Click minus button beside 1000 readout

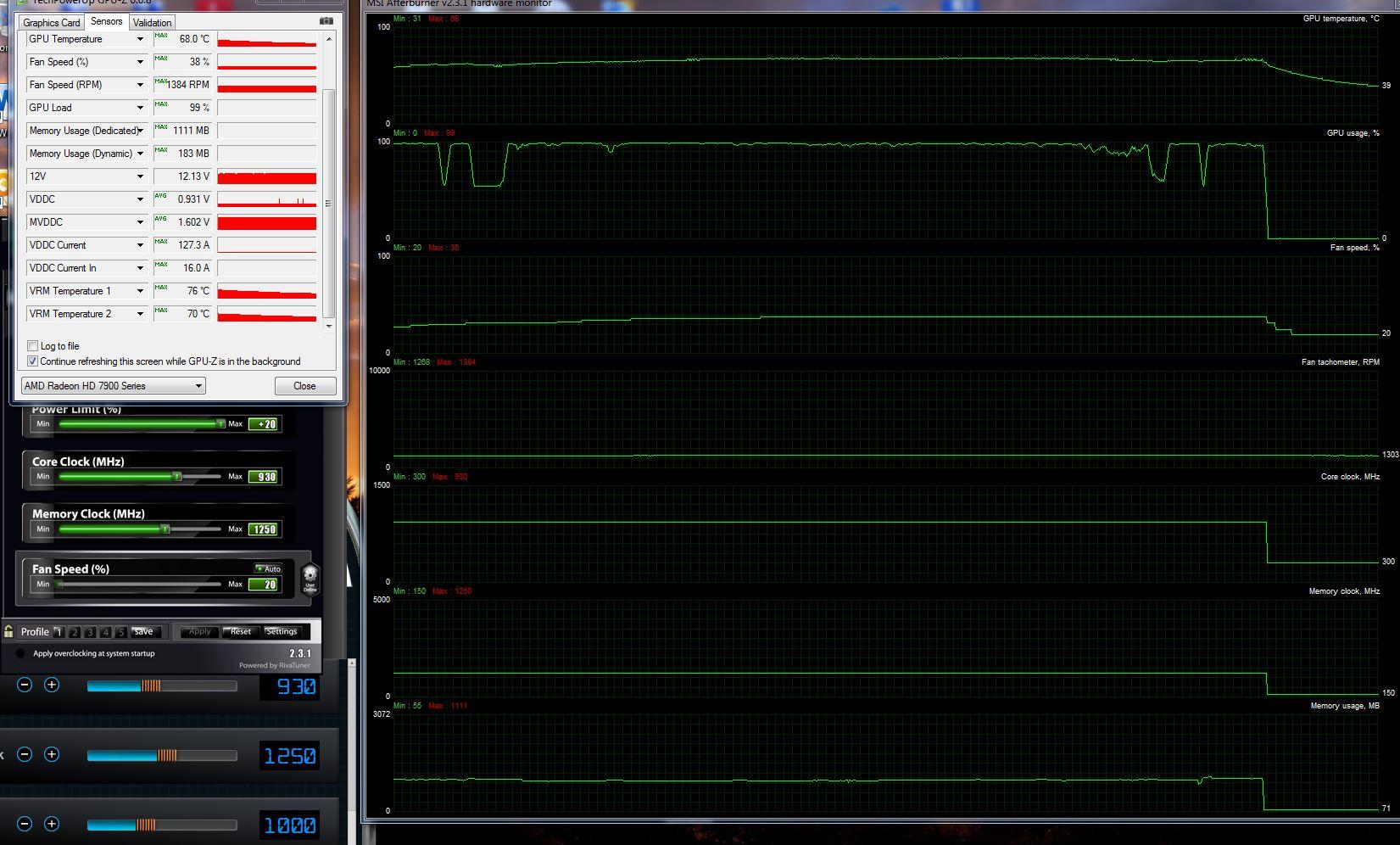[x=25, y=824]
